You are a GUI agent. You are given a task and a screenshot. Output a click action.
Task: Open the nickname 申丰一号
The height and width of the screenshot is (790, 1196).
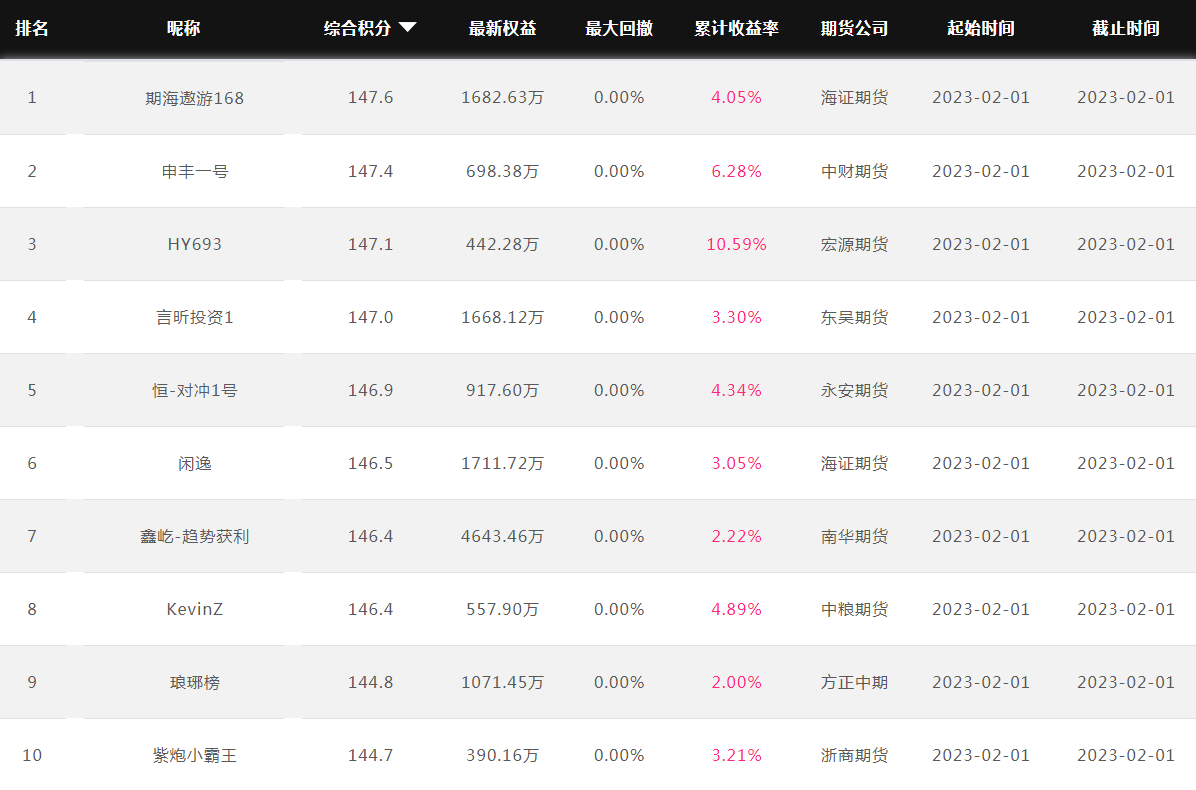[x=195, y=172]
